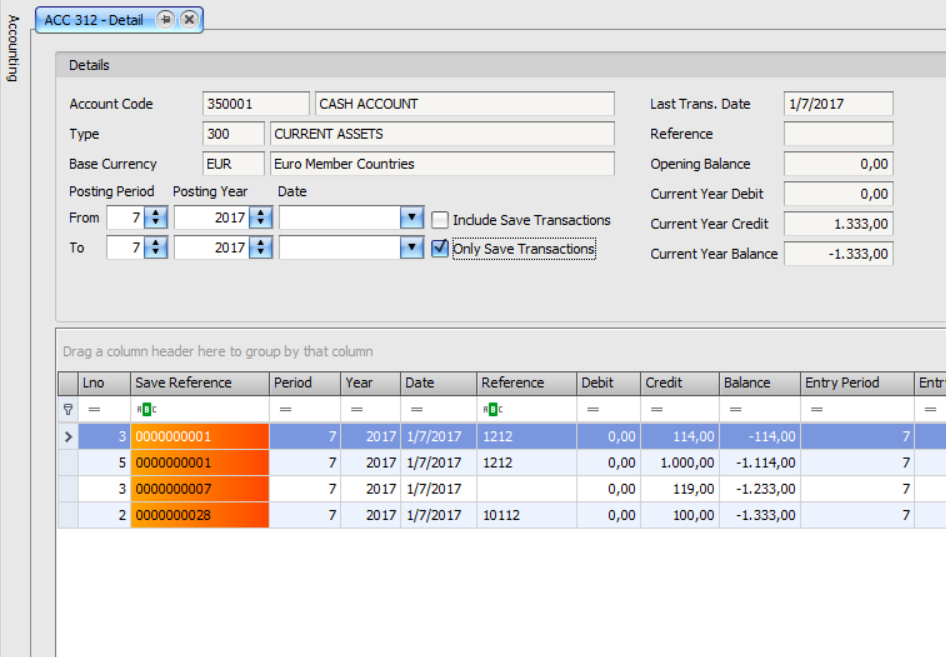This screenshot has width=946, height=657.
Task: Click the Reference column filter operator icon
Action: click(493, 409)
